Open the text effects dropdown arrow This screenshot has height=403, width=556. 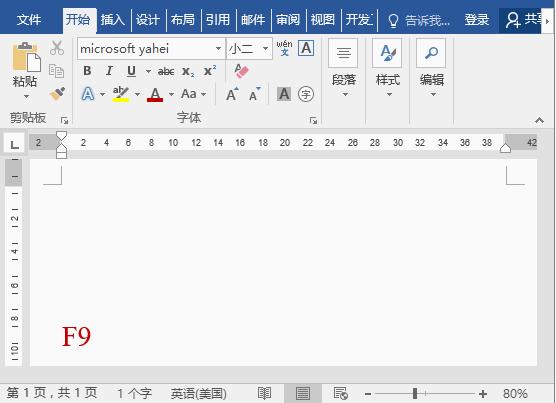[x=103, y=94]
